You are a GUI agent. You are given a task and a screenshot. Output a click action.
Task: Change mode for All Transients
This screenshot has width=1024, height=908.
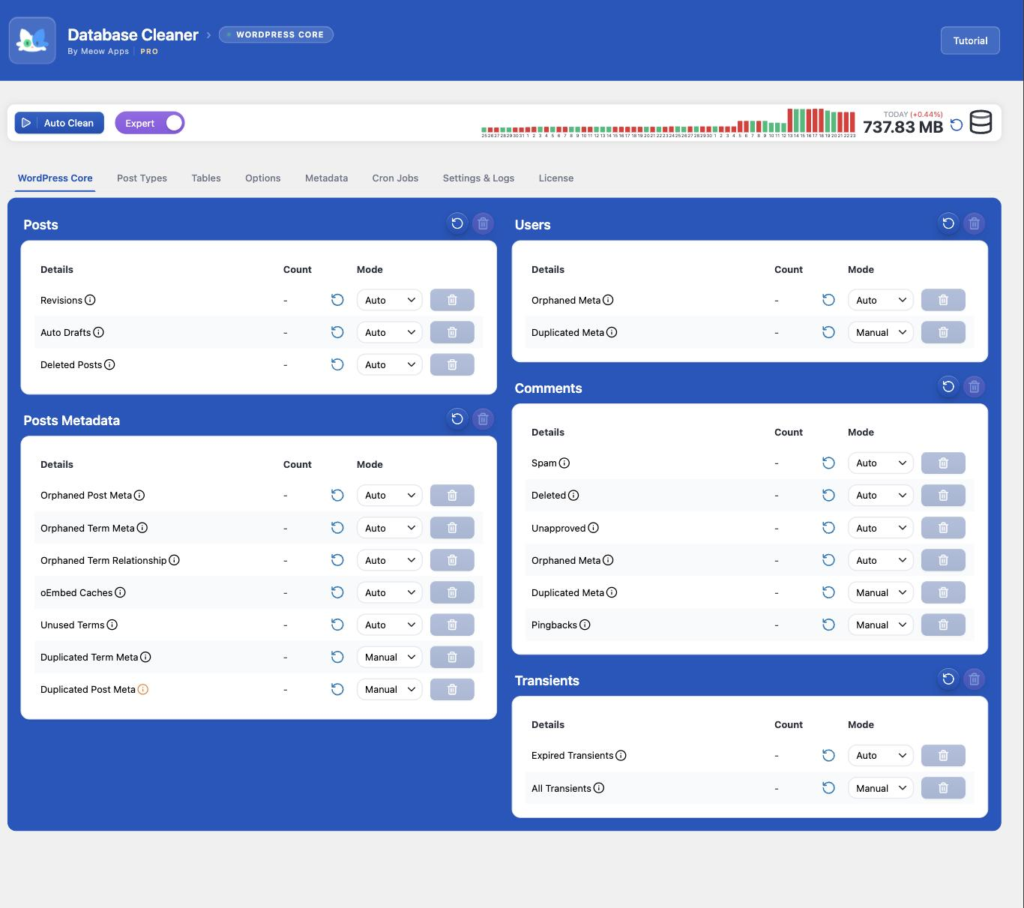click(x=880, y=788)
